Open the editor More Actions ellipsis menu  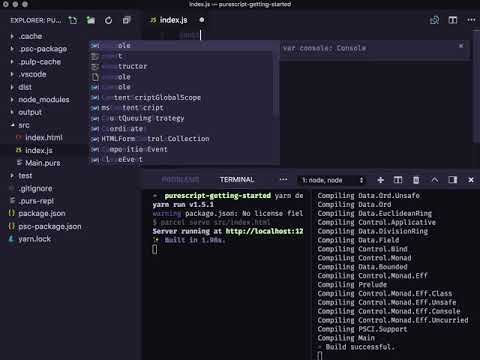(471, 20)
